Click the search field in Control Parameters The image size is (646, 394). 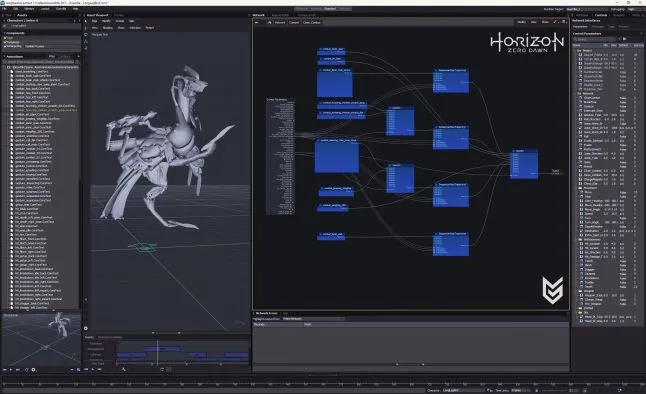tap(594, 39)
